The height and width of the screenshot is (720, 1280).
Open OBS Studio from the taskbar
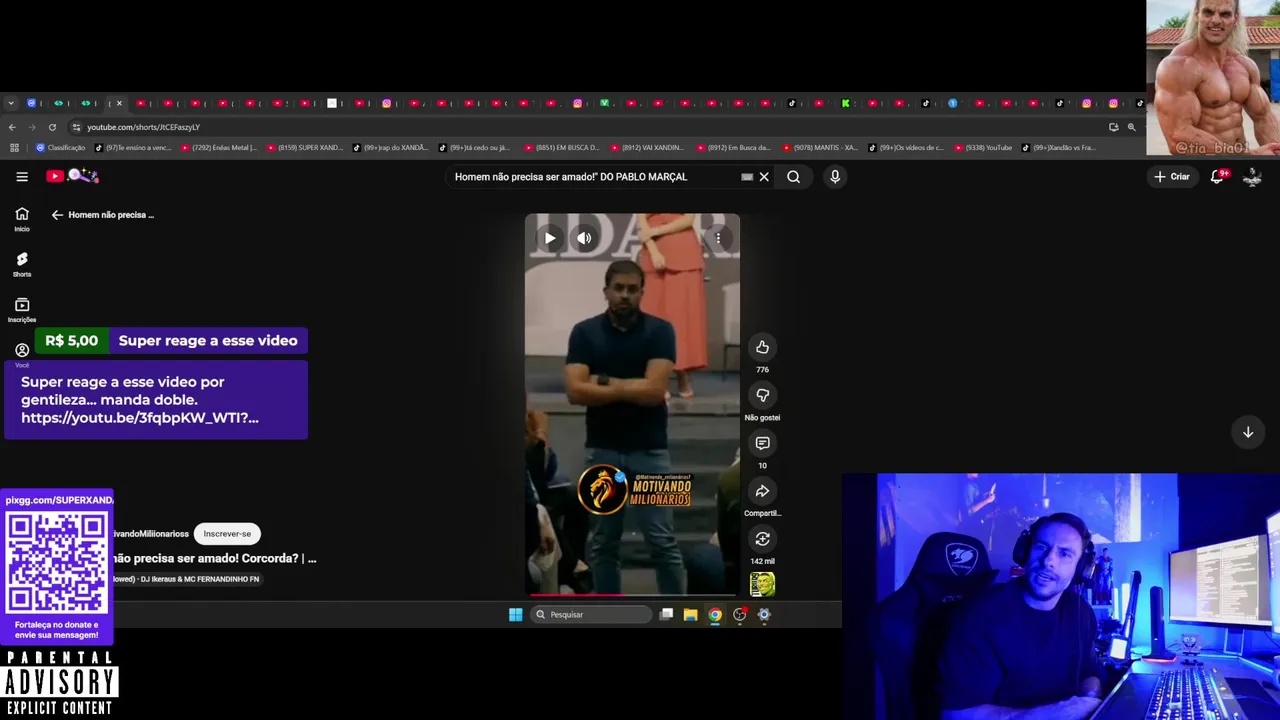pyautogui.click(x=739, y=615)
